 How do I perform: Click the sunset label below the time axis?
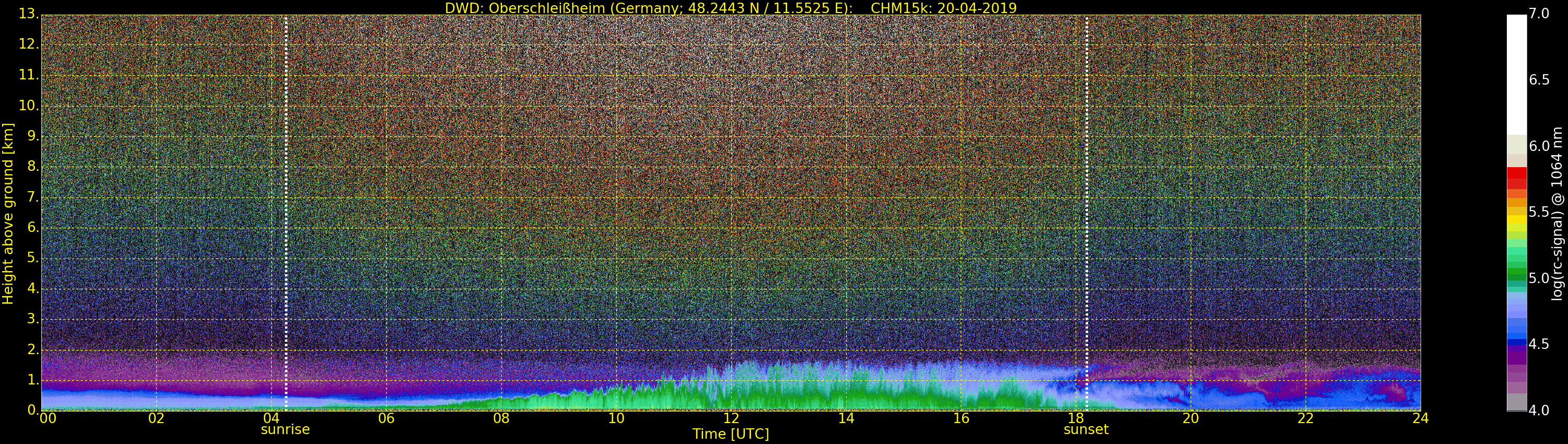[1085, 429]
